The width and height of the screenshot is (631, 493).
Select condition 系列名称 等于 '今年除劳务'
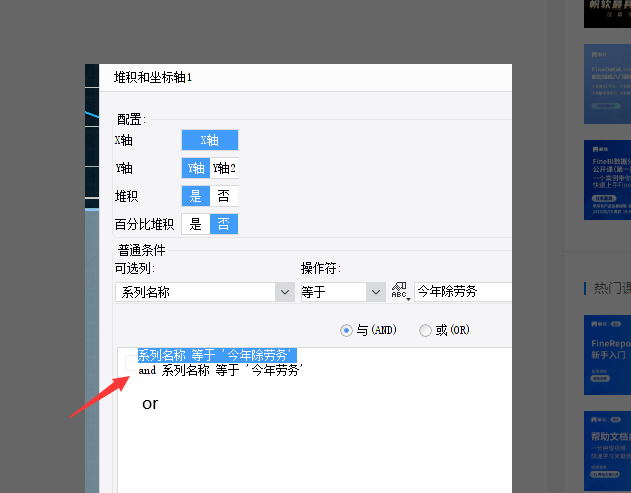tap(217, 355)
